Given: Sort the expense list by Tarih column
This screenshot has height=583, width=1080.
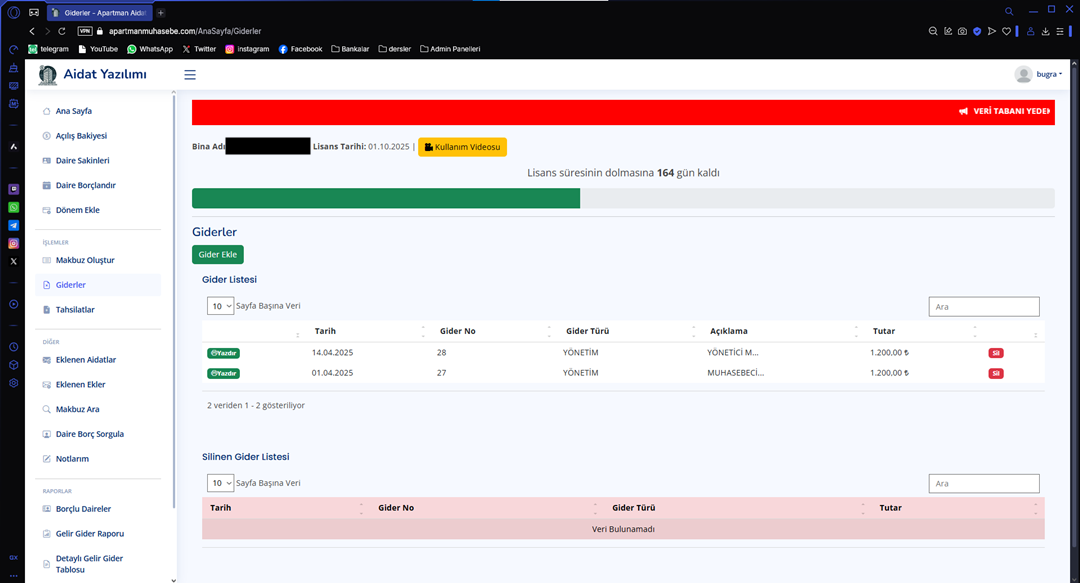Looking at the screenshot, I should coord(325,331).
